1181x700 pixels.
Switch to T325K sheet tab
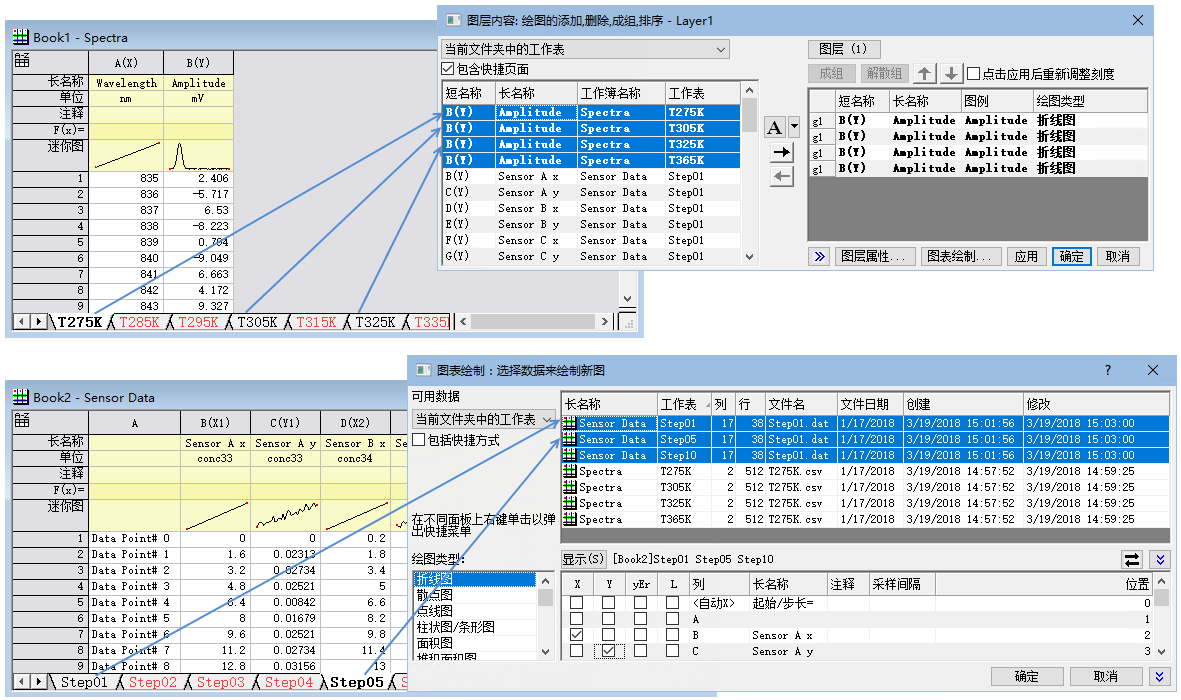[375, 322]
